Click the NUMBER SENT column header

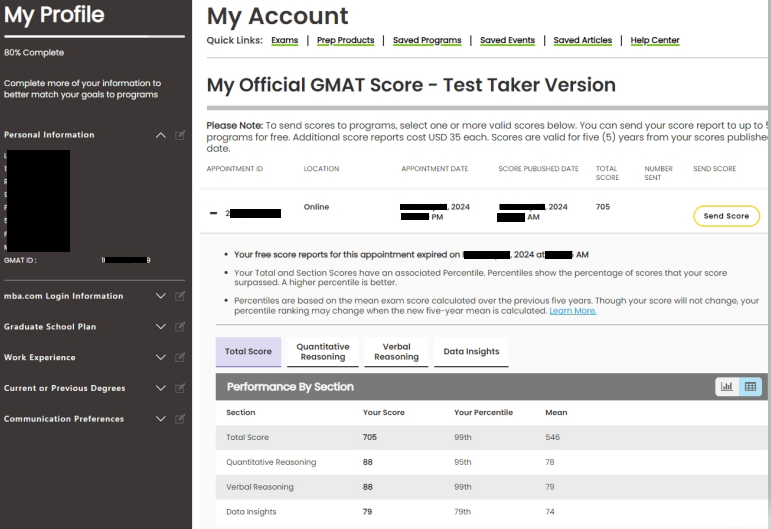[658, 173]
